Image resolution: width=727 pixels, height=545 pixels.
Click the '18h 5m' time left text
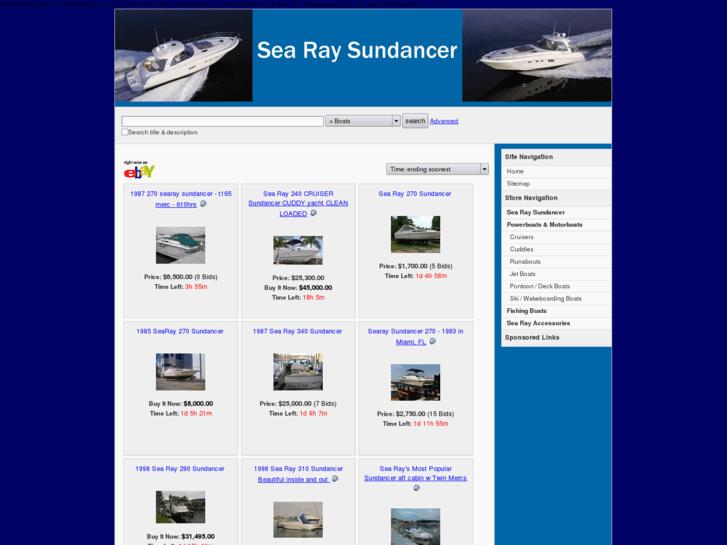click(x=314, y=298)
